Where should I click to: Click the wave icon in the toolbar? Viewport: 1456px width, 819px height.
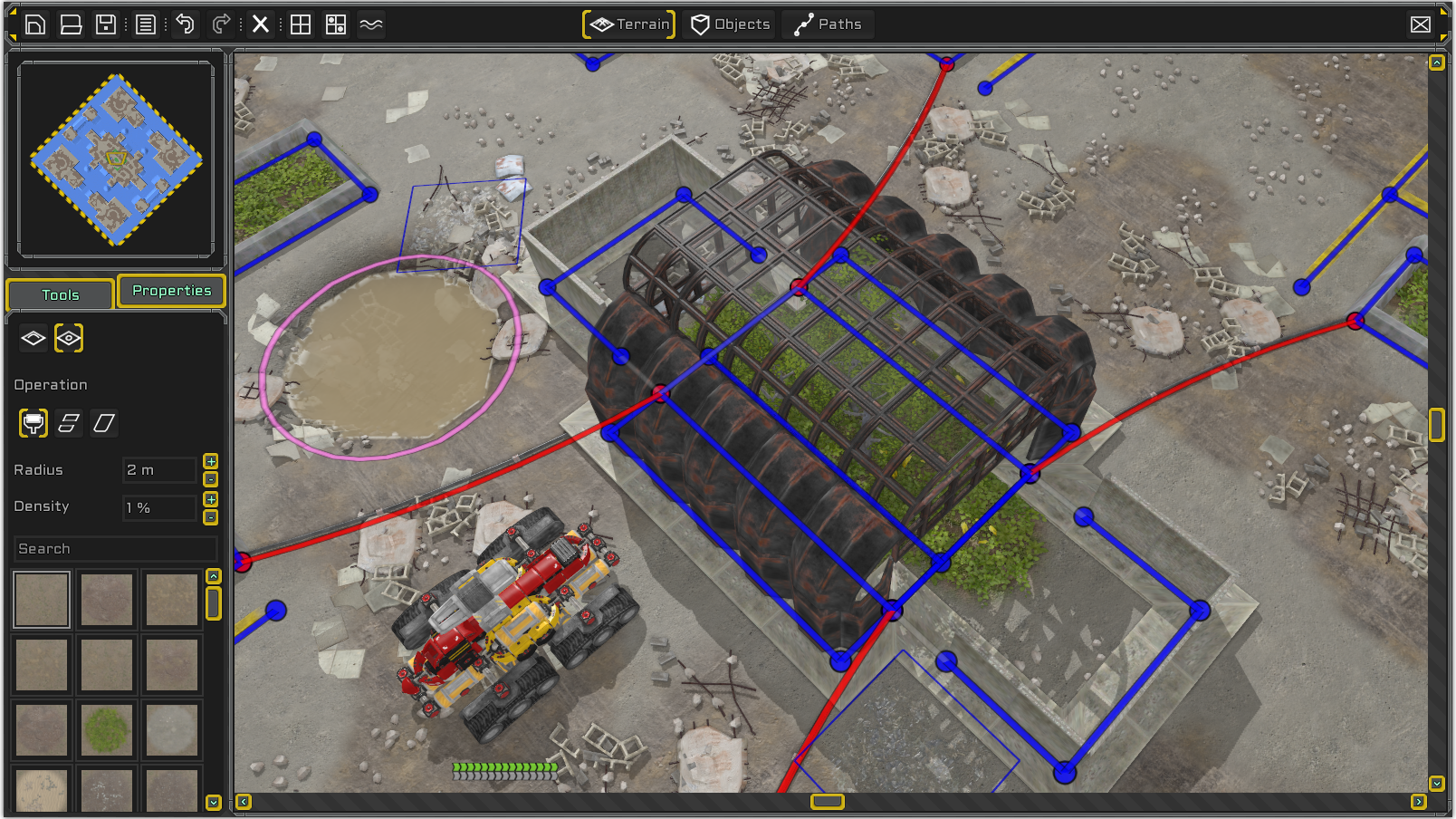point(371,24)
